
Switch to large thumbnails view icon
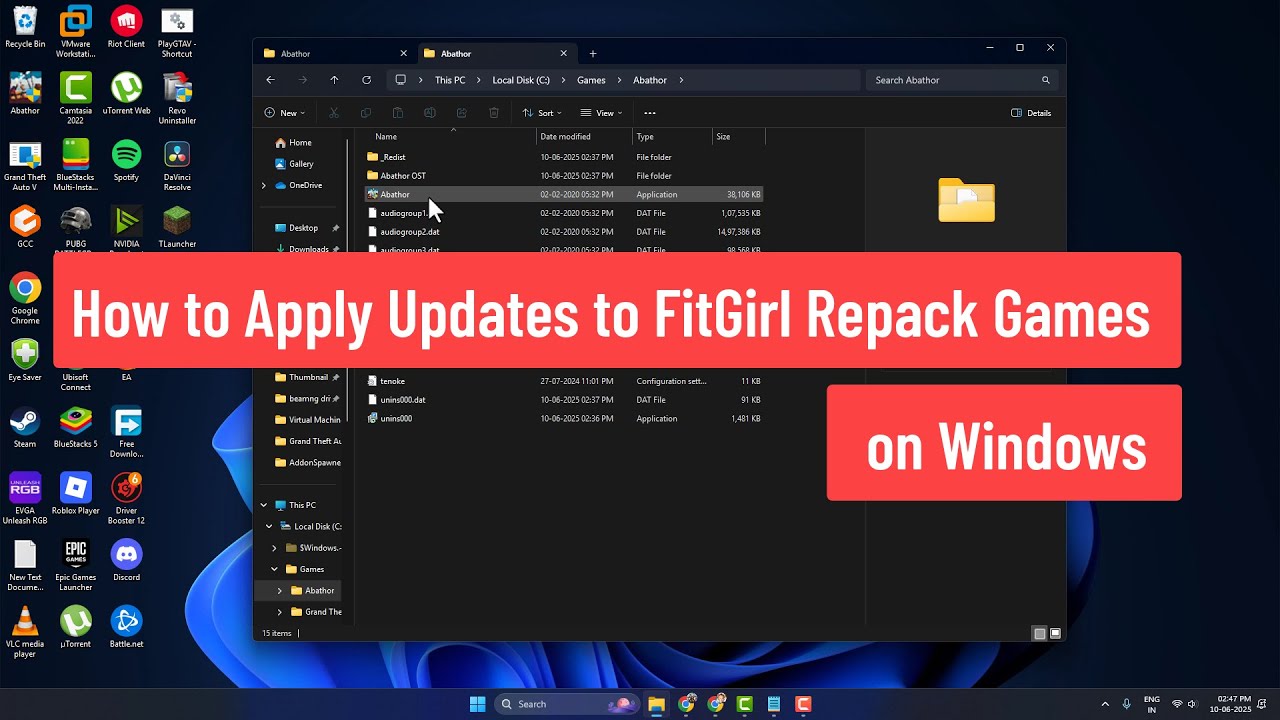[x=1055, y=633]
